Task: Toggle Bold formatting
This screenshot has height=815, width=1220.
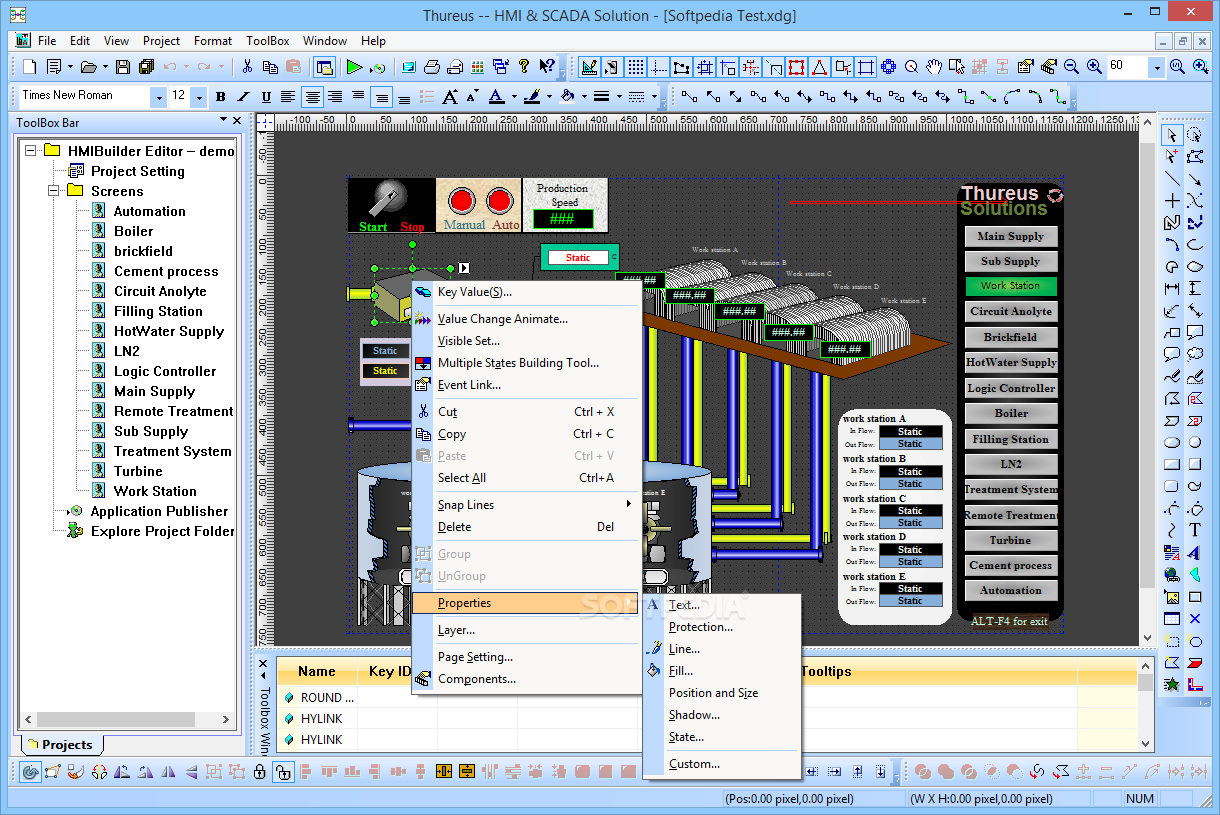Action: click(220, 97)
